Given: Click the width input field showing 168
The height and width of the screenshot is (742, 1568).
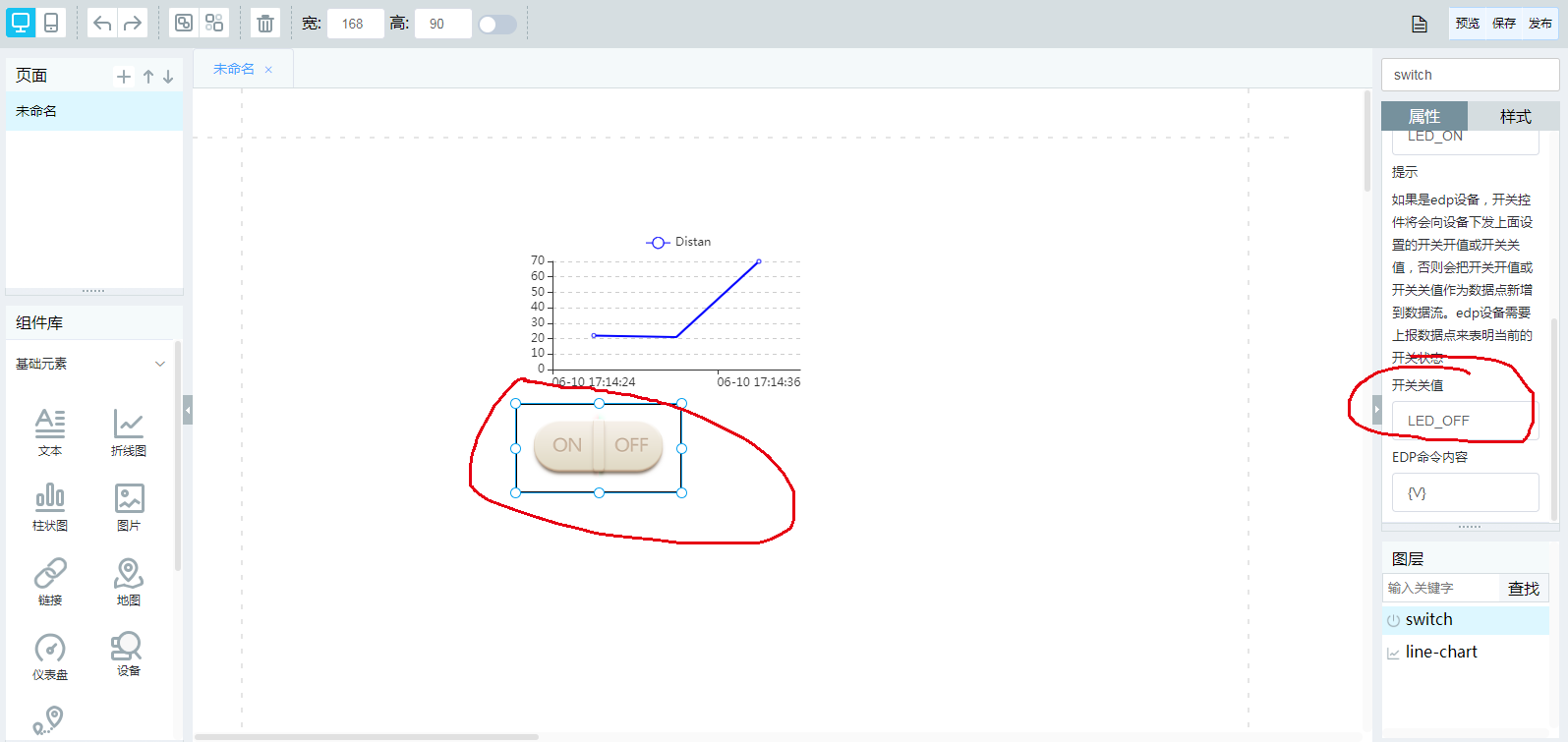Looking at the screenshot, I should [355, 24].
